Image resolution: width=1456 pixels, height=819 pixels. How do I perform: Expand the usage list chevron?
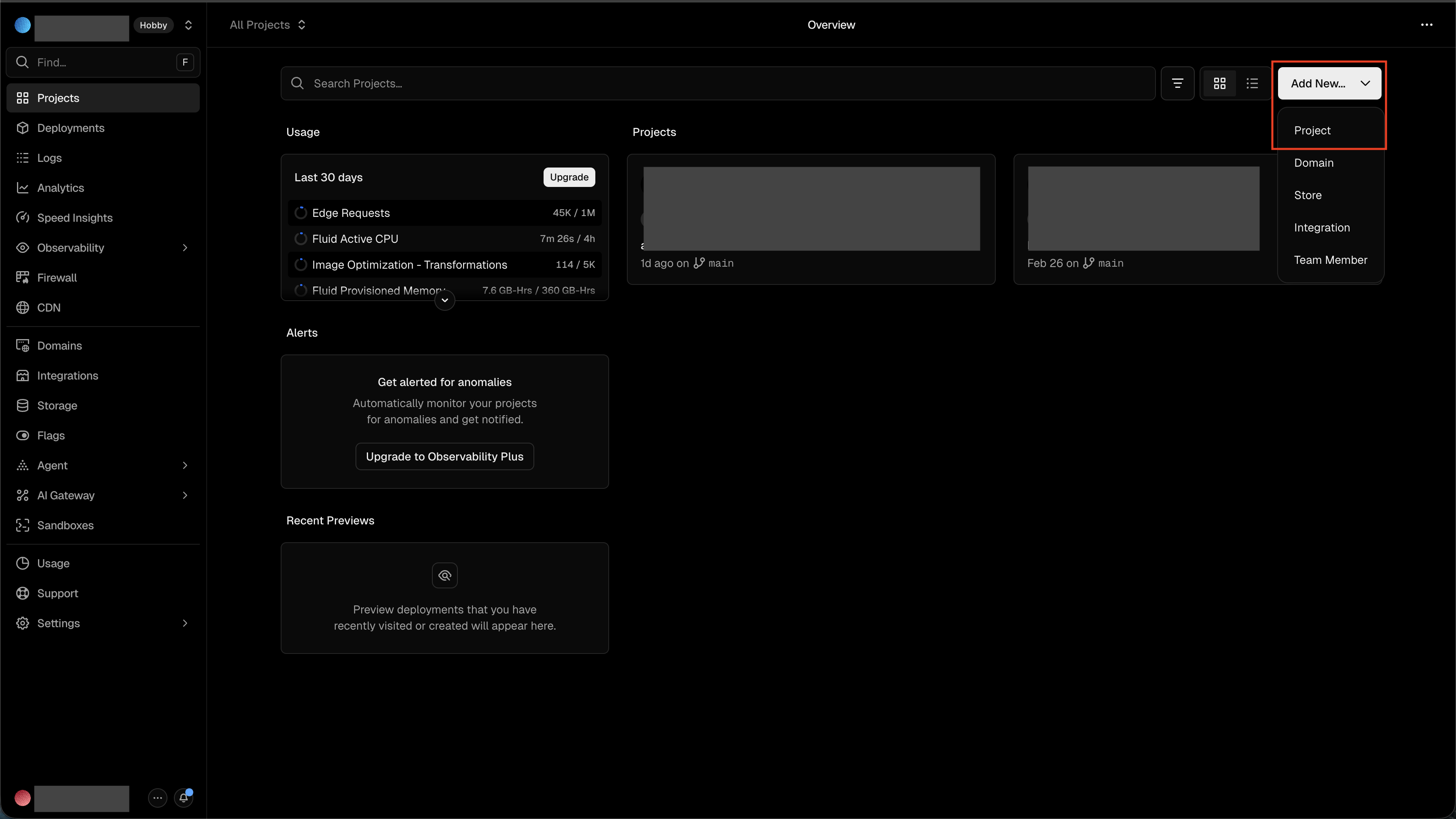click(445, 300)
